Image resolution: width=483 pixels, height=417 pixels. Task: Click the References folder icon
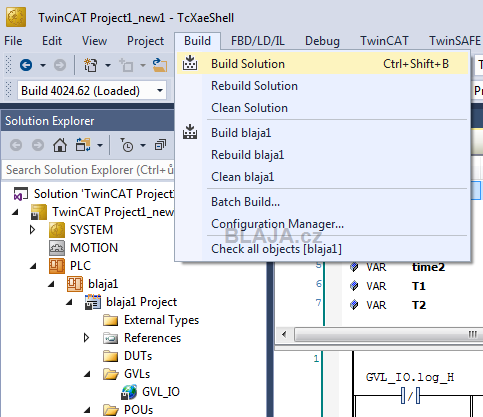pos(111,338)
